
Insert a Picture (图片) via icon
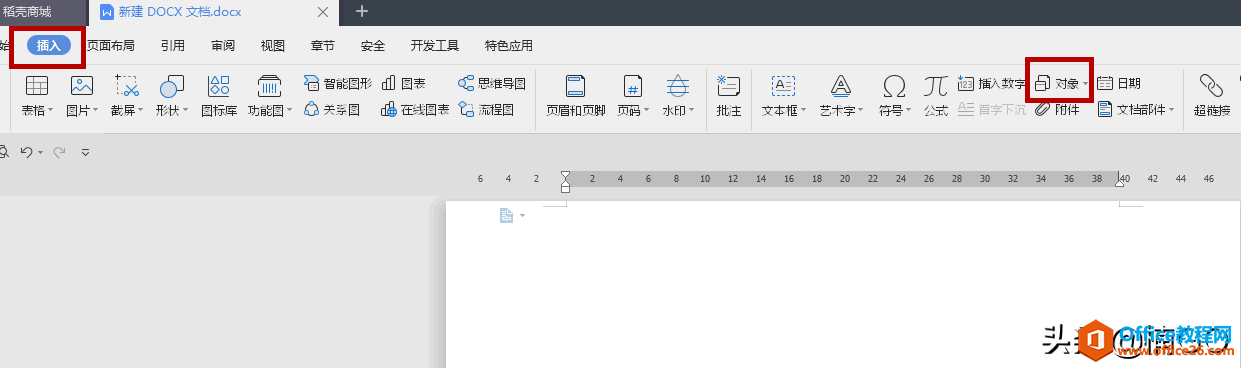82,87
